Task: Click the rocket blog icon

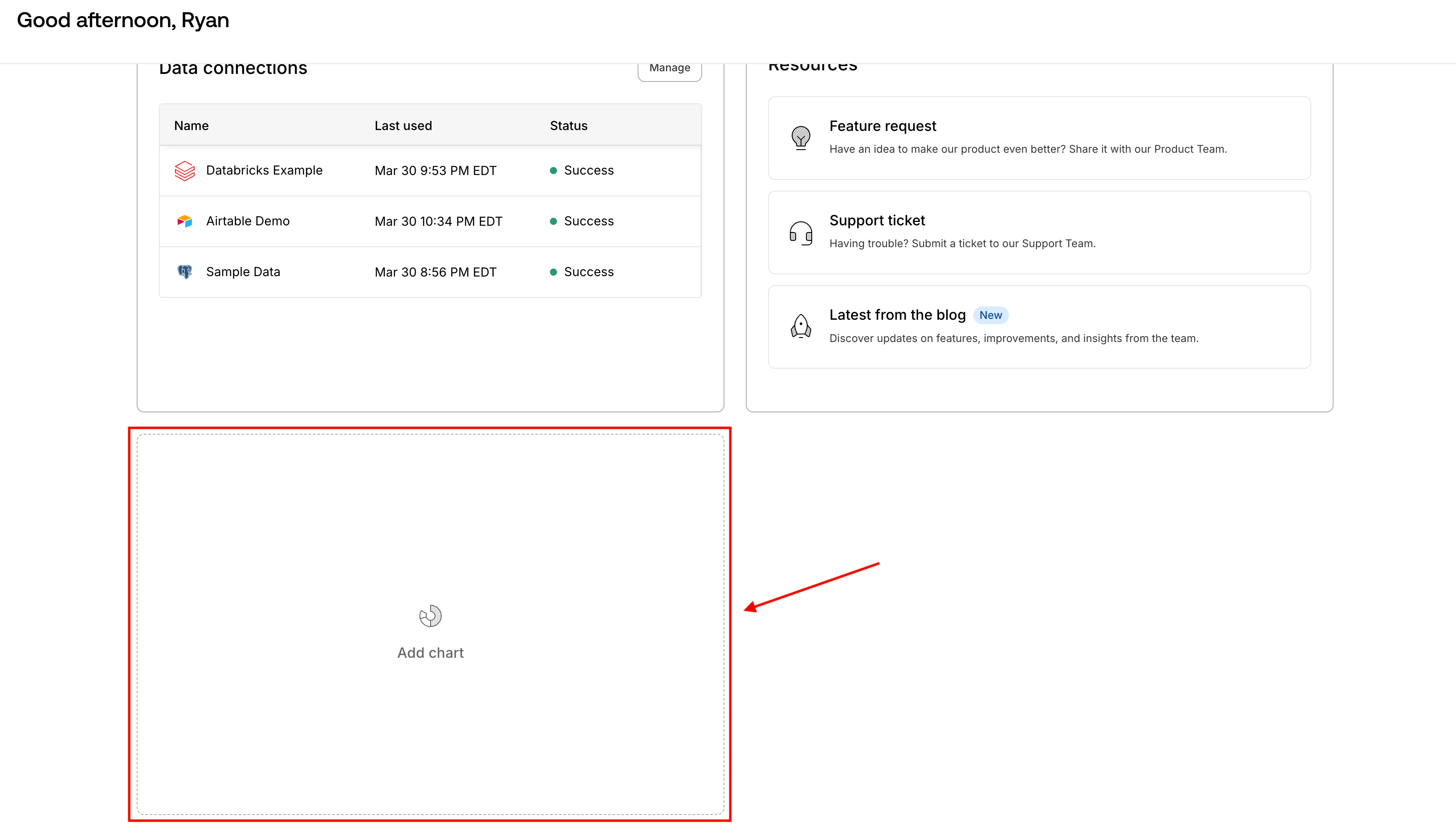Action: tap(801, 326)
